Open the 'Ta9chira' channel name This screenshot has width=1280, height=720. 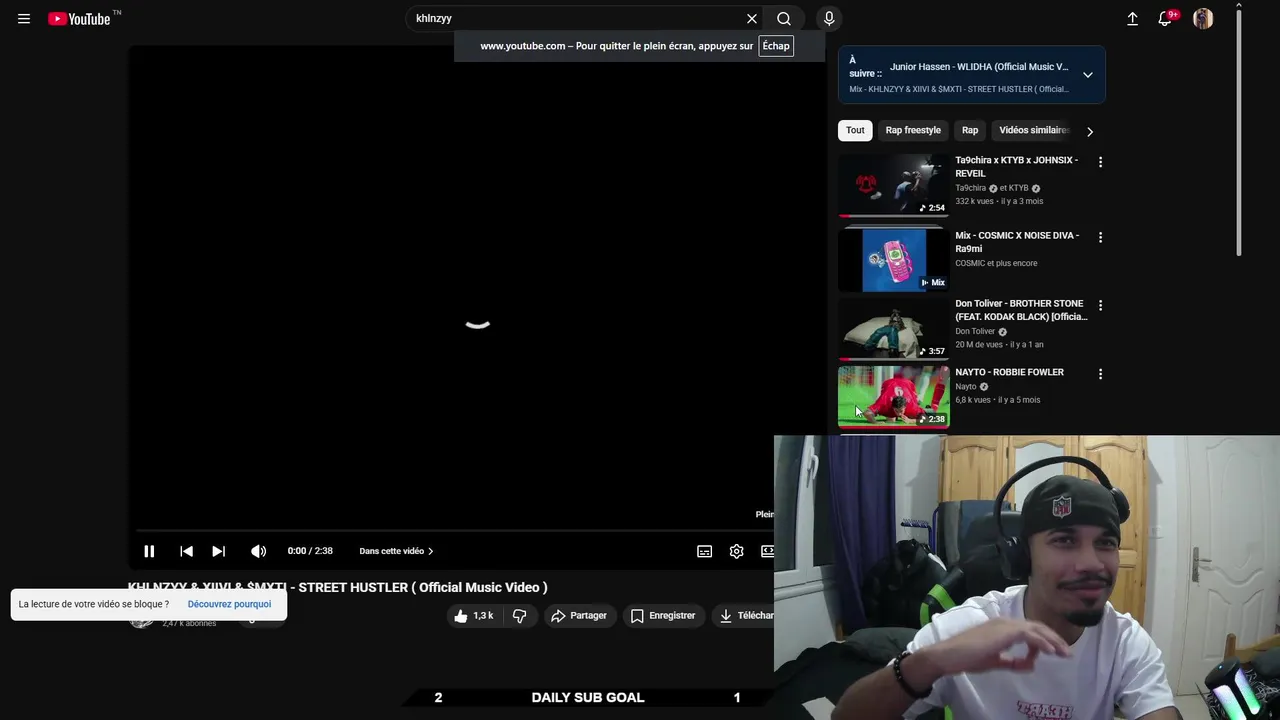click(x=970, y=188)
